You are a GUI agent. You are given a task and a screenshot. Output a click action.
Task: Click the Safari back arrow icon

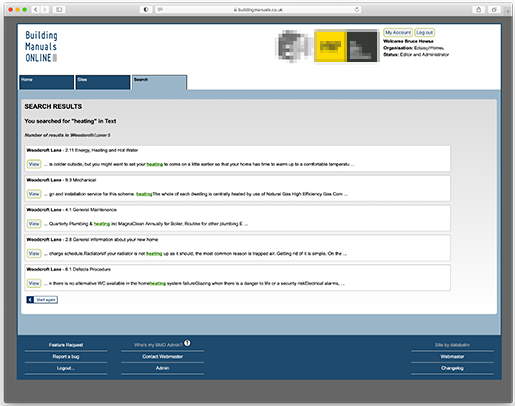click(36, 10)
